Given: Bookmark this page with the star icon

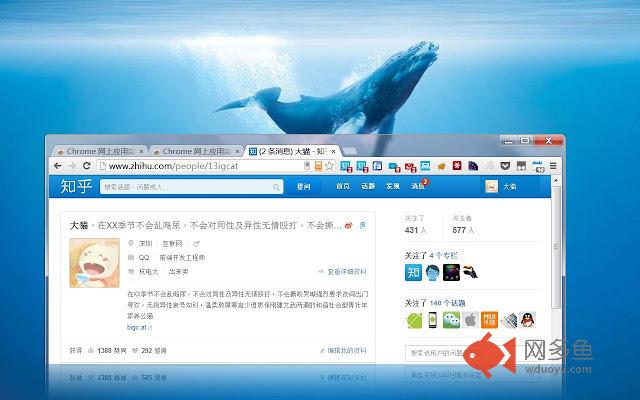Looking at the screenshot, I should coord(329,166).
